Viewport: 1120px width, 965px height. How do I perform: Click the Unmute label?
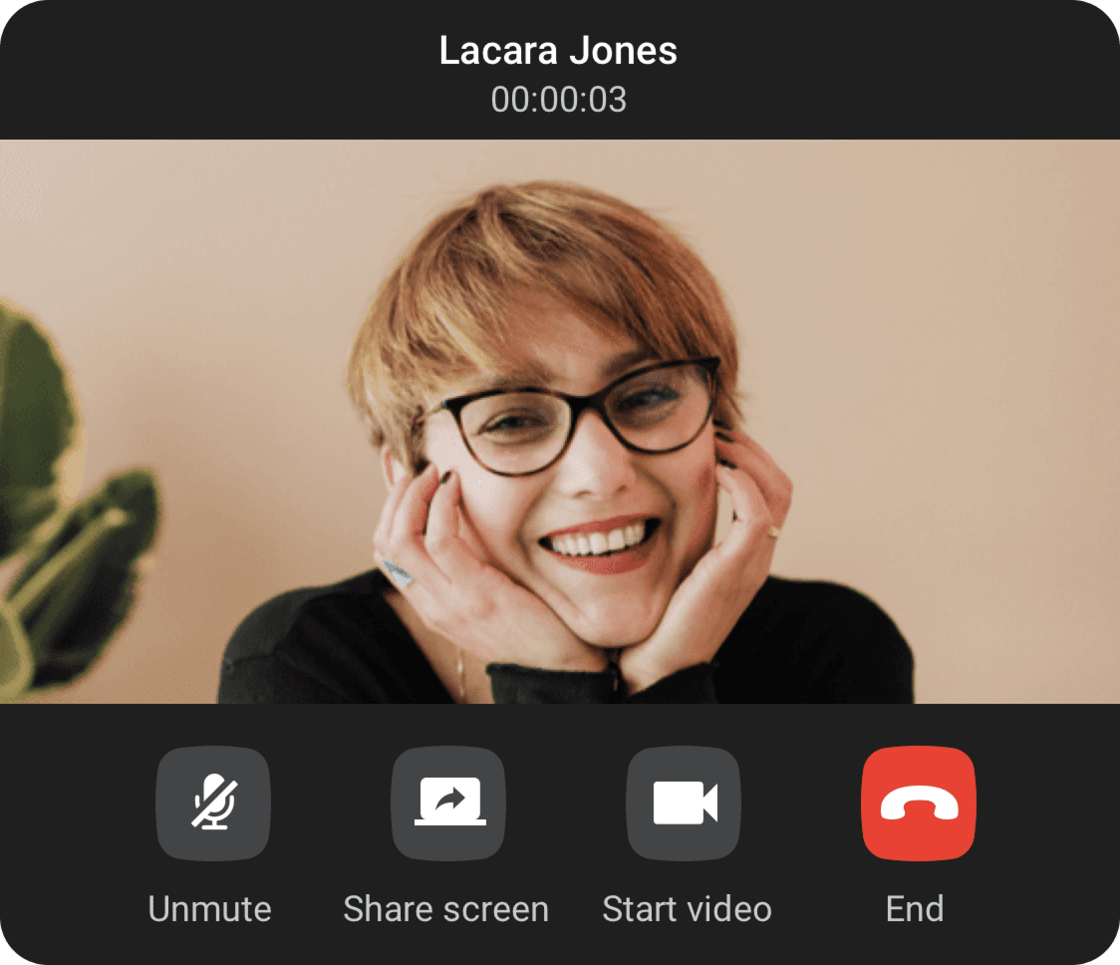point(211,908)
